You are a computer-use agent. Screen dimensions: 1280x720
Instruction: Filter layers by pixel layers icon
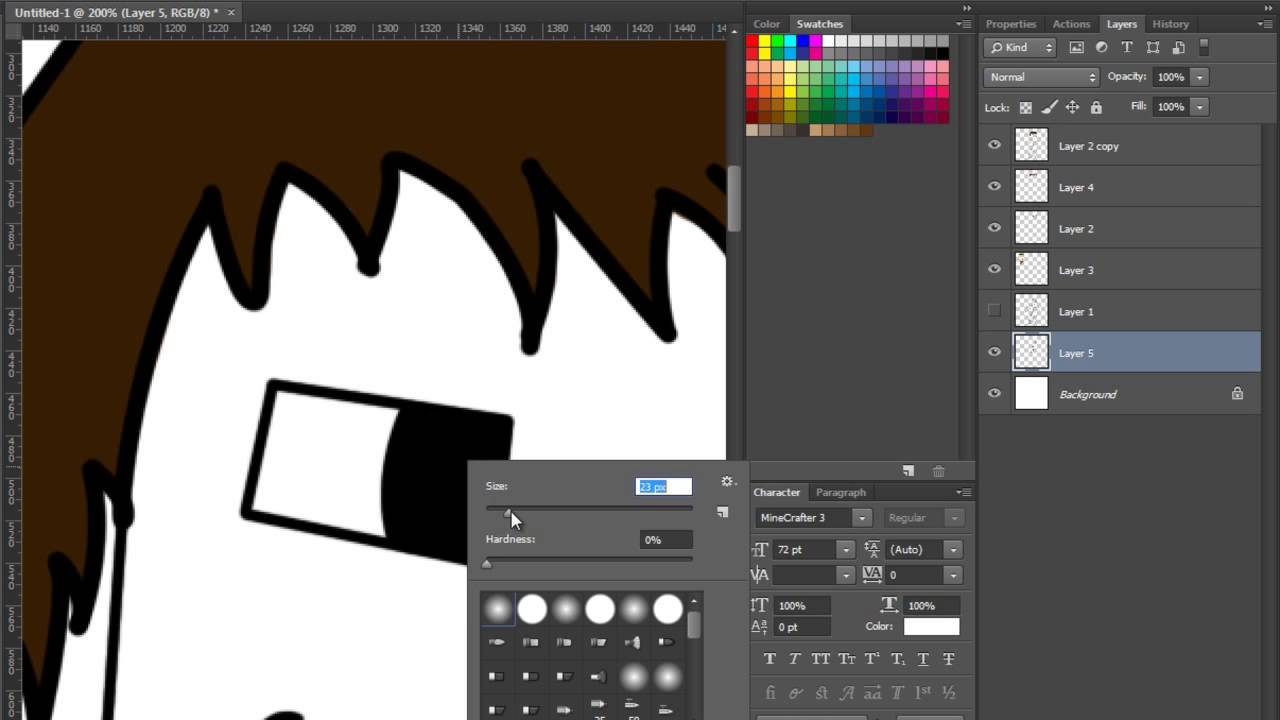tap(1076, 47)
